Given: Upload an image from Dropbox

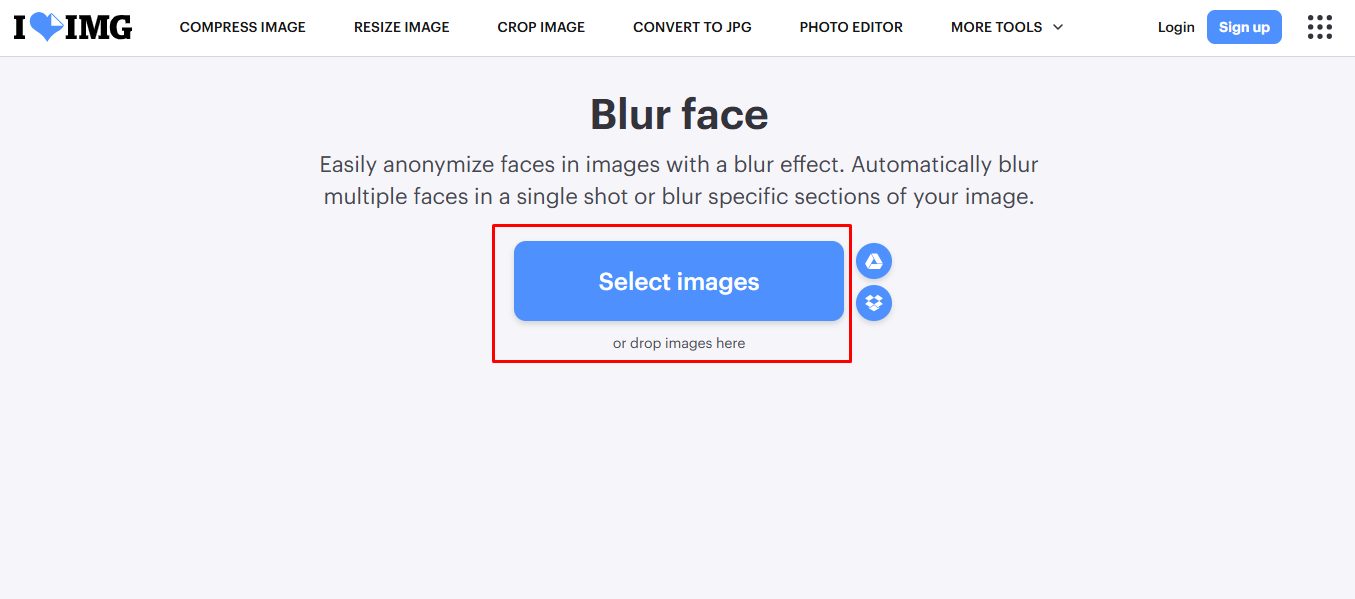Looking at the screenshot, I should (x=874, y=303).
